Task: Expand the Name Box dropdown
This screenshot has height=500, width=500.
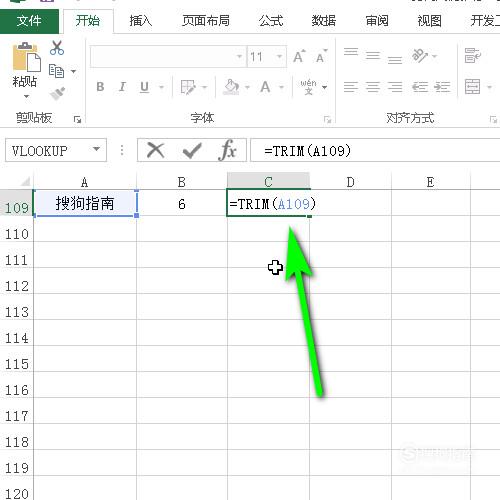Action: point(97,149)
